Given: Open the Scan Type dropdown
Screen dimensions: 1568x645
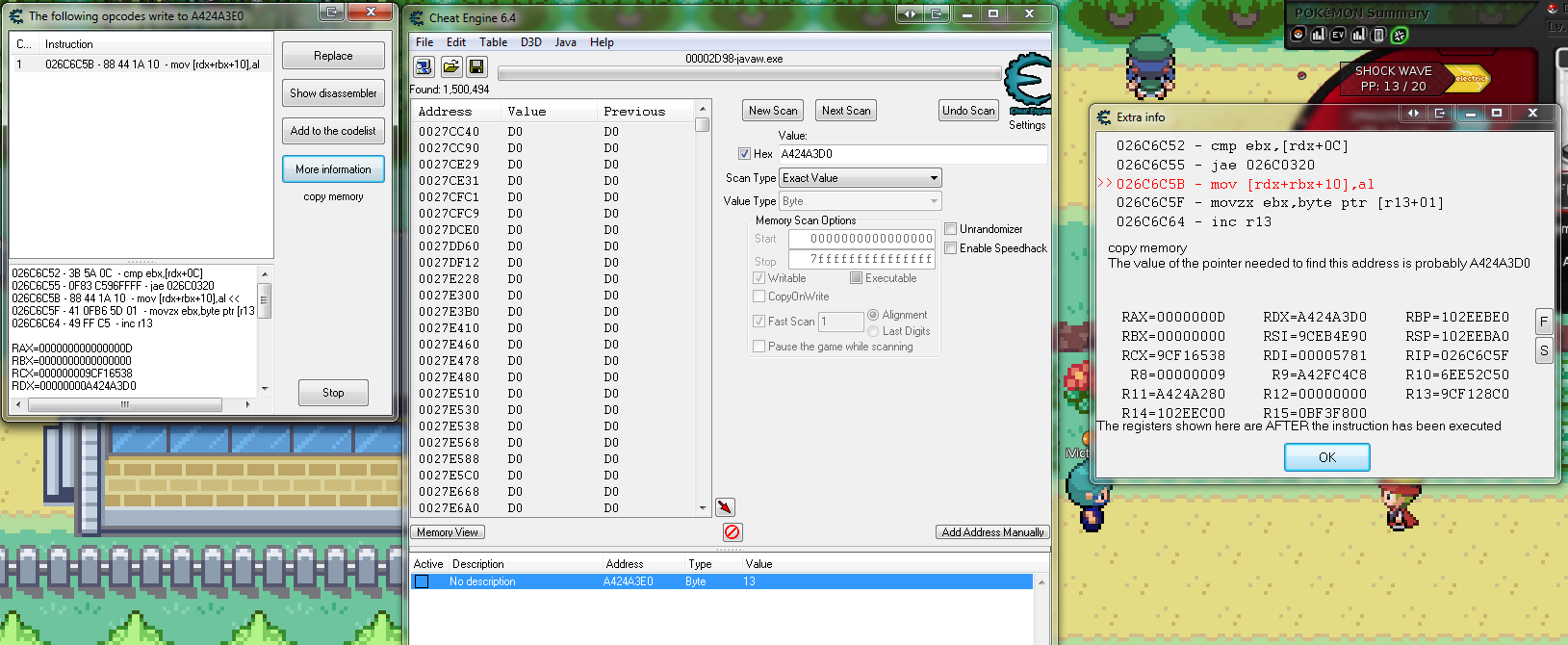Looking at the screenshot, I should pos(860,178).
